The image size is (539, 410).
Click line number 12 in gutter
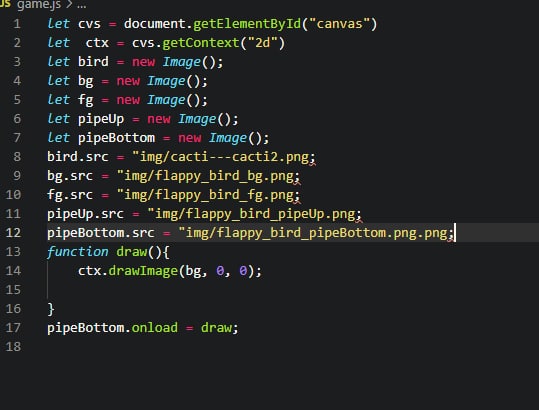pyautogui.click(x=13, y=233)
